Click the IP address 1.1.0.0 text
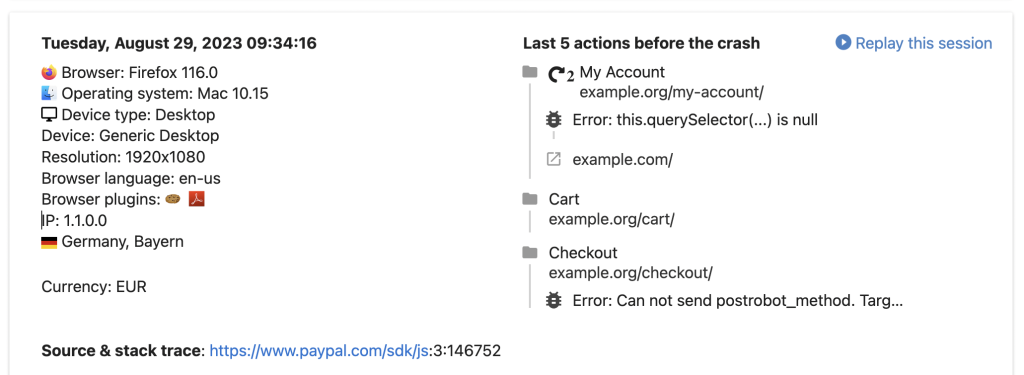The height and width of the screenshot is (375, 1024). (74, 221)
